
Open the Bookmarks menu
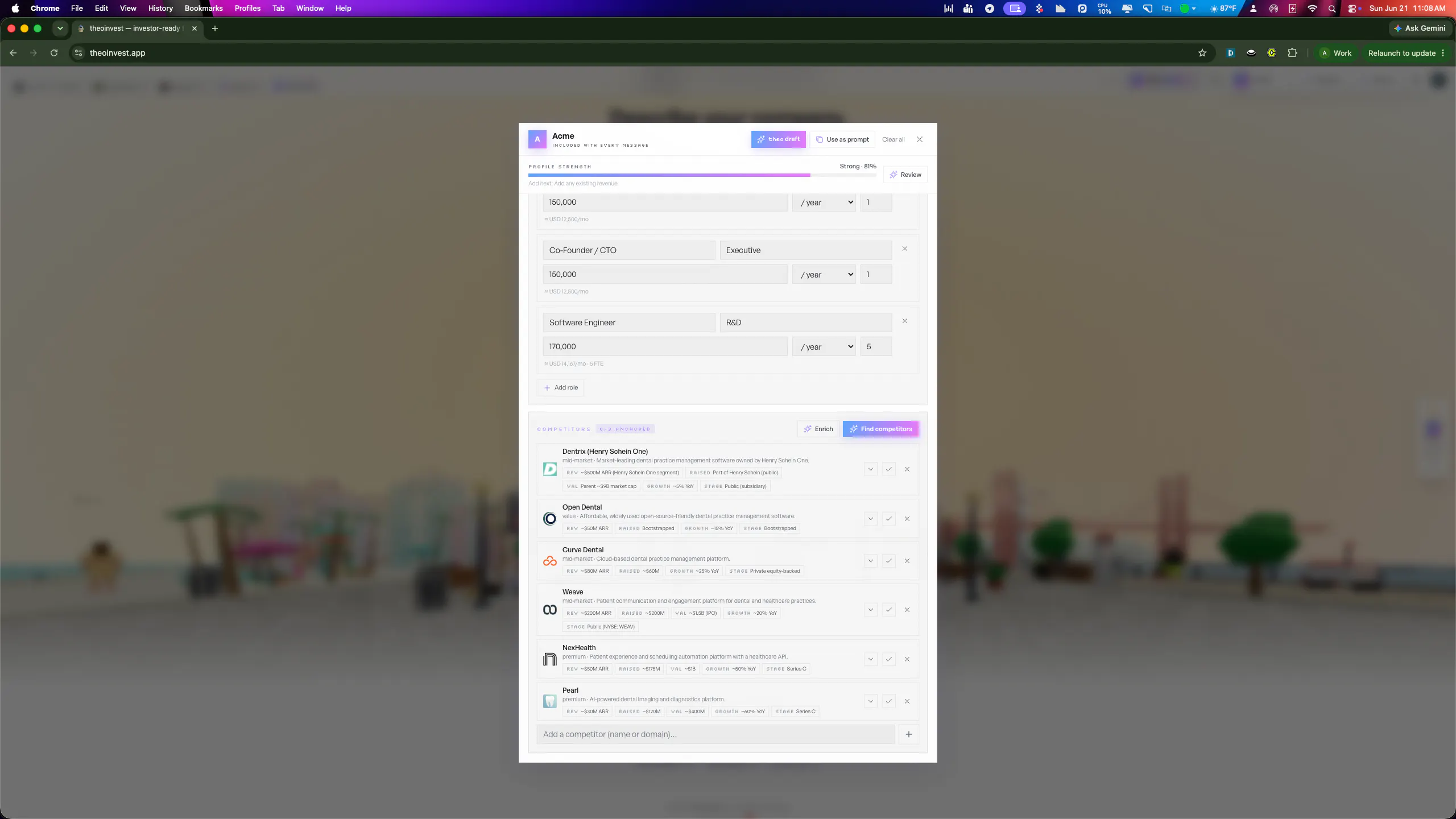coord(204,9)
